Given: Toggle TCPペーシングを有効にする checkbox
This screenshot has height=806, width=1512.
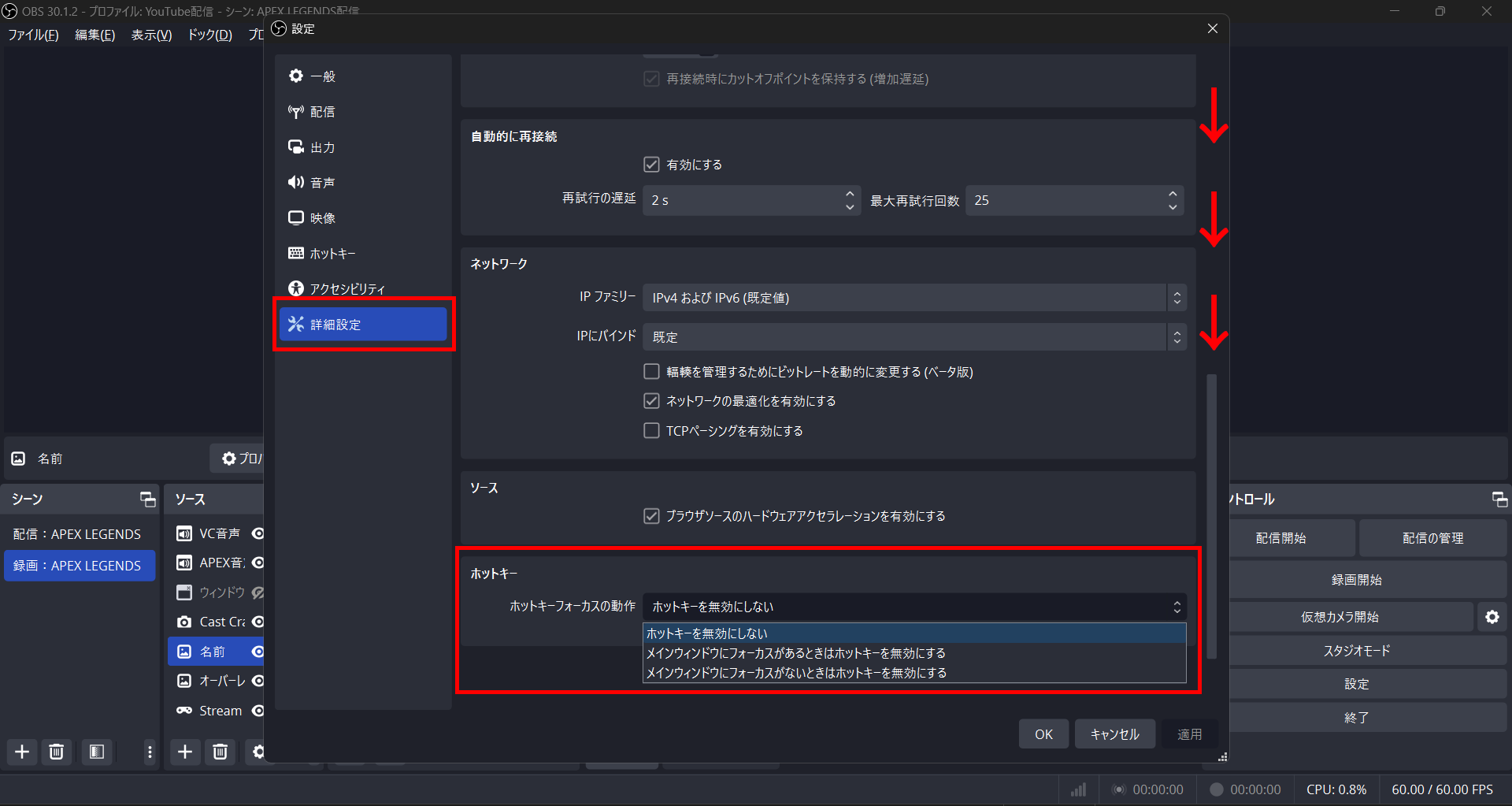Looking at the screenshot, I should click(x=651, y=431).
